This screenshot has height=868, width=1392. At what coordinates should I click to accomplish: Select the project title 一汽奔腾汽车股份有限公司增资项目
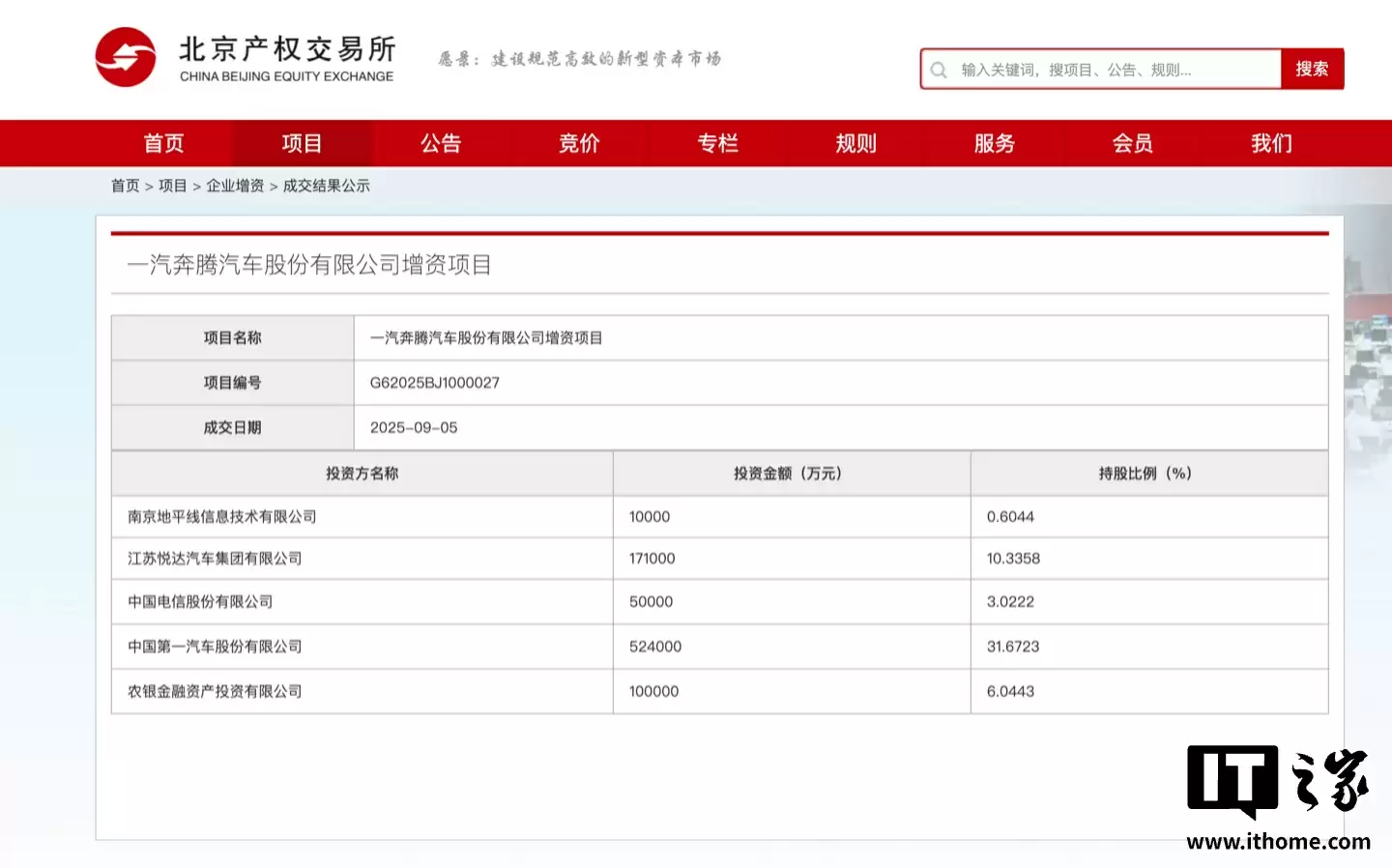click(309, 265)
